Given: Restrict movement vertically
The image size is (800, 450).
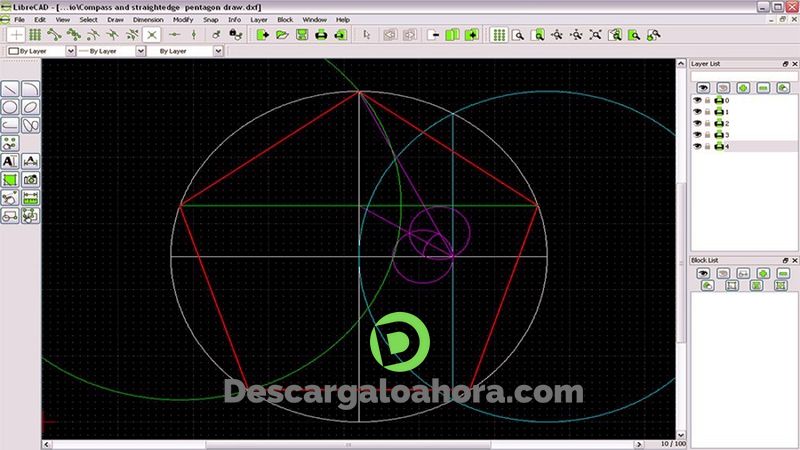Looking at the screenshot, I should (x=194, y=35).
